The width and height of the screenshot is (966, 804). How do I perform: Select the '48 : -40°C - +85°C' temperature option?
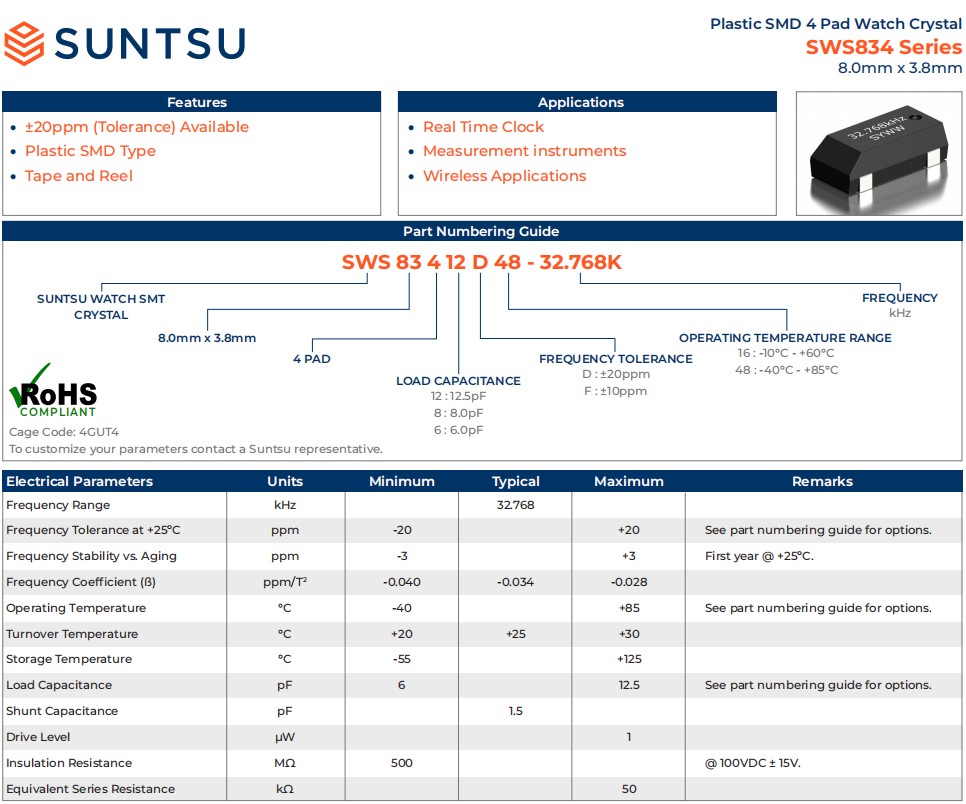click(x=786, y=370)
